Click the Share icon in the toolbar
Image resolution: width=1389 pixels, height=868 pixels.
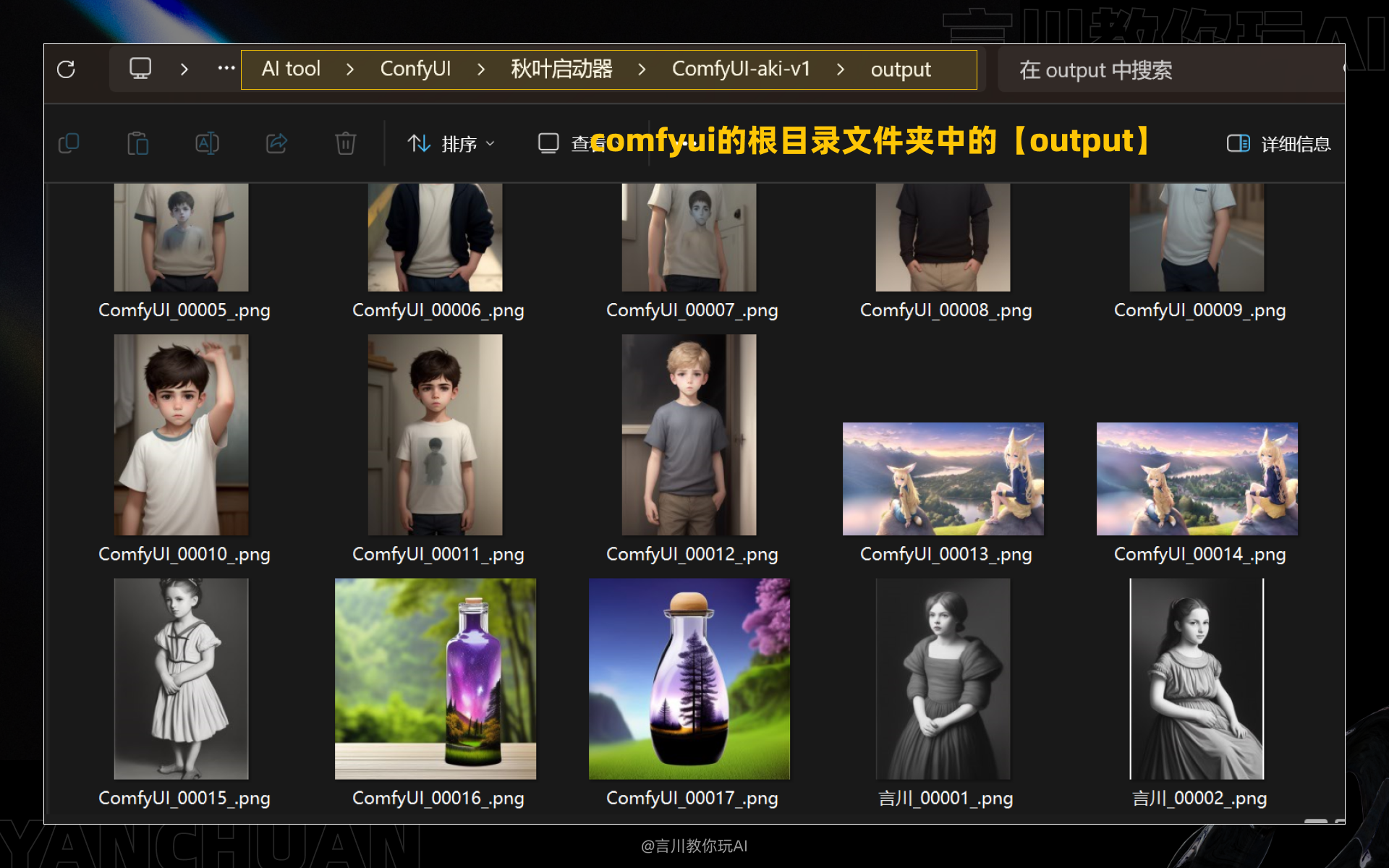(276, 143)
